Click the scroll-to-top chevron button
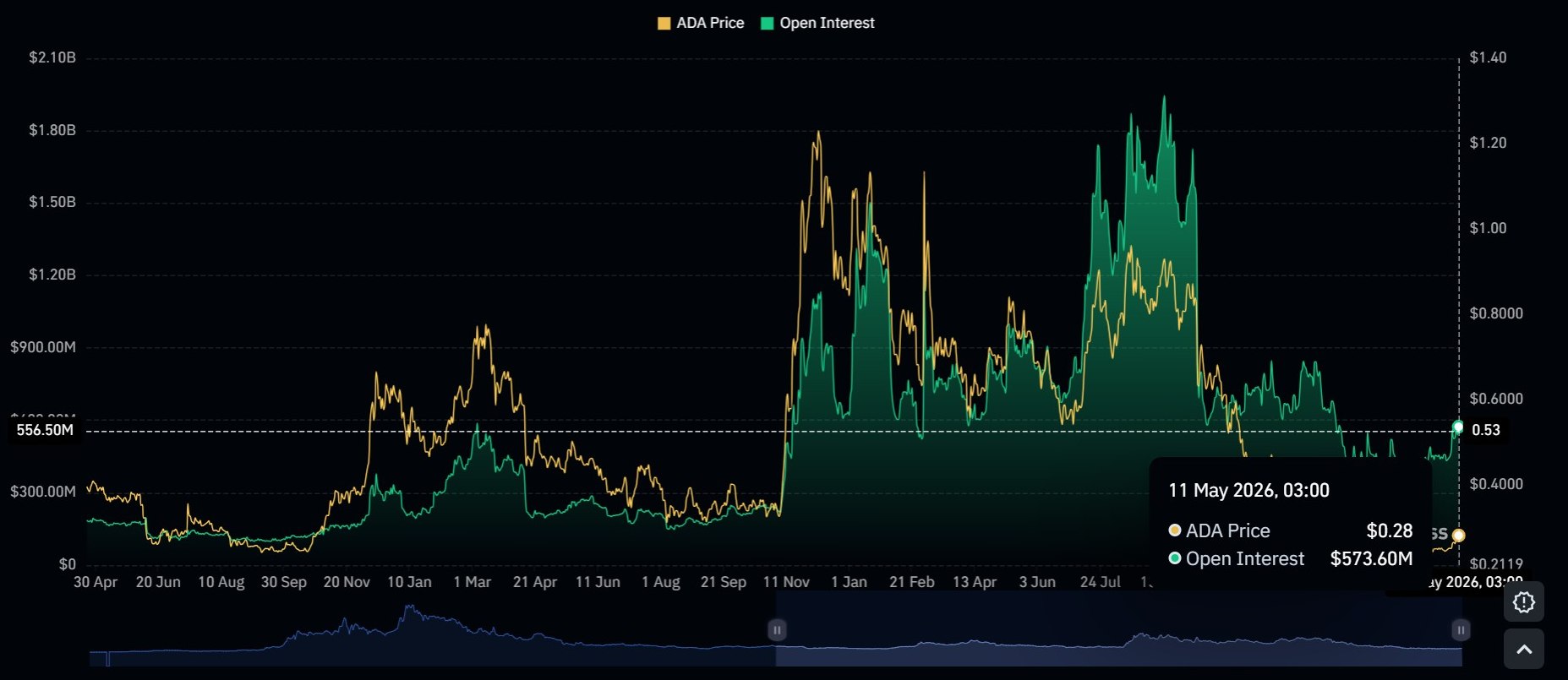 pos(1524,649)
